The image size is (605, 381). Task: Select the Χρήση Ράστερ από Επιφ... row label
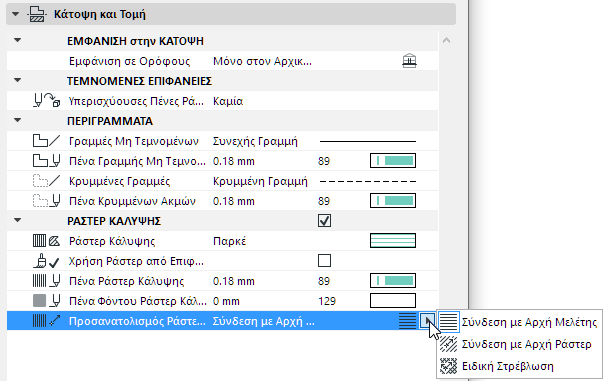click(x=136, y=261)
